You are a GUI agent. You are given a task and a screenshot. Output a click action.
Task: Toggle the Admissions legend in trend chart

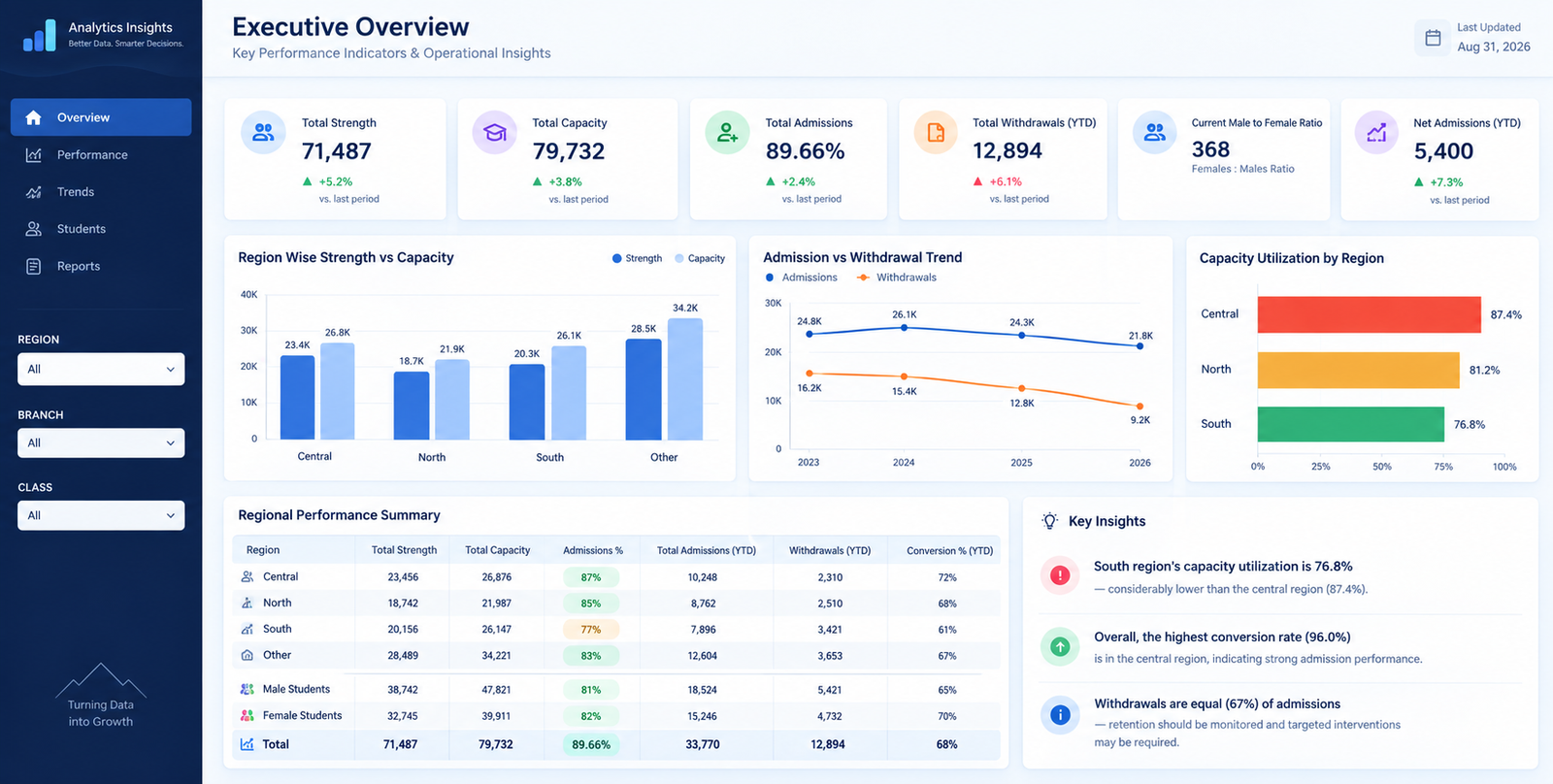coord(801,278)
